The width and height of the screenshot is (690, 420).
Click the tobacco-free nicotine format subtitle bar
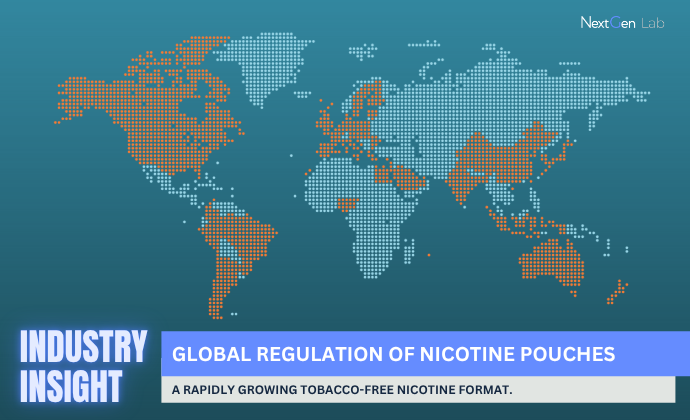click(418, 389)
